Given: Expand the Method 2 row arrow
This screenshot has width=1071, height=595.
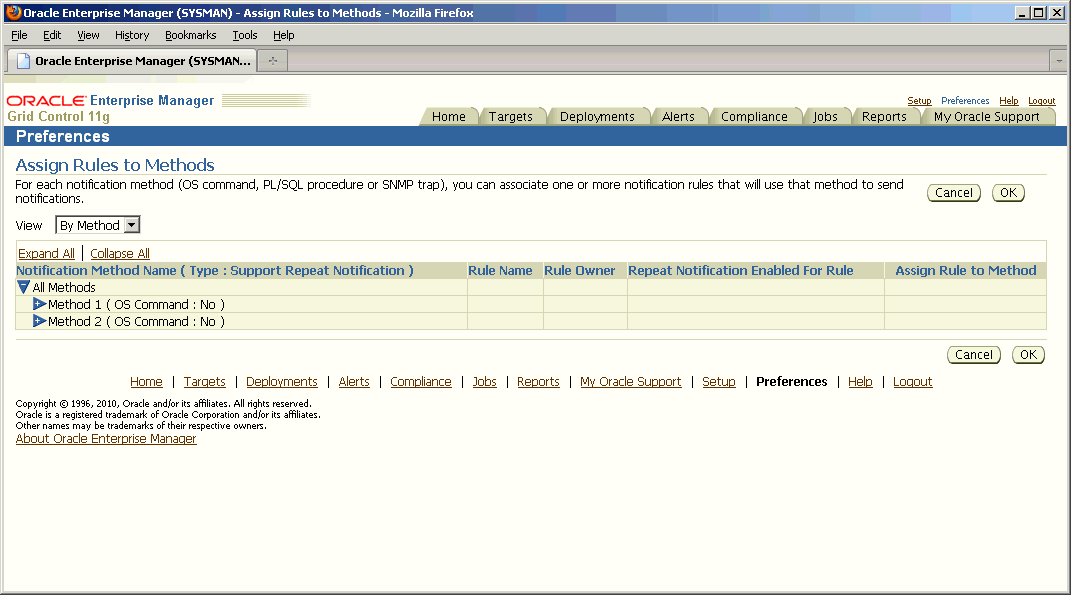Looking at the screenshot, I should (x=40, y=321).
